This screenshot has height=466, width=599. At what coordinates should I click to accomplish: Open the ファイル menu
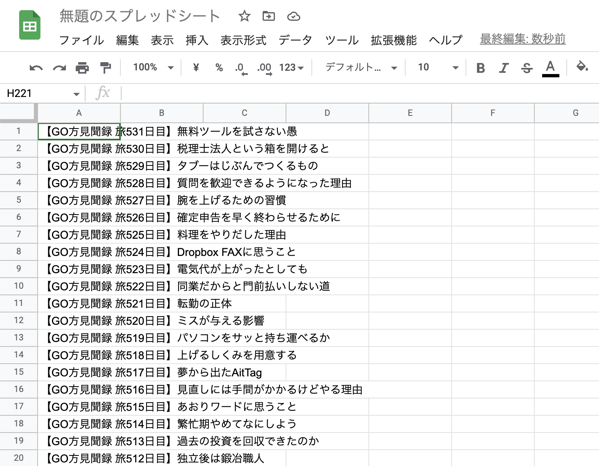81,40
